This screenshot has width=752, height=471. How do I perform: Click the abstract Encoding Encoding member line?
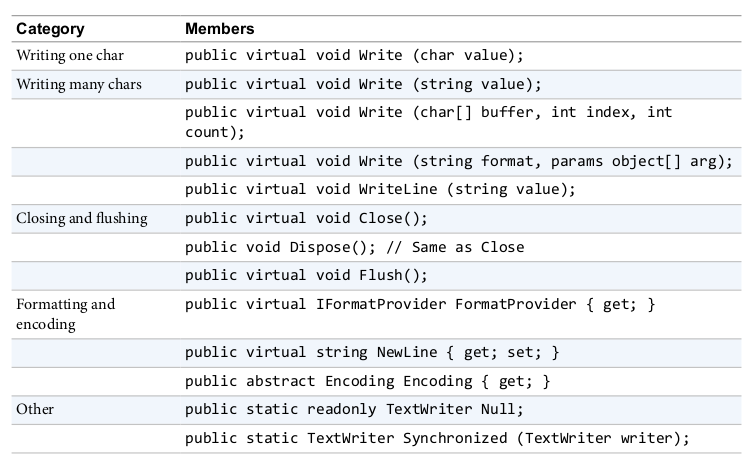(368, 381)
